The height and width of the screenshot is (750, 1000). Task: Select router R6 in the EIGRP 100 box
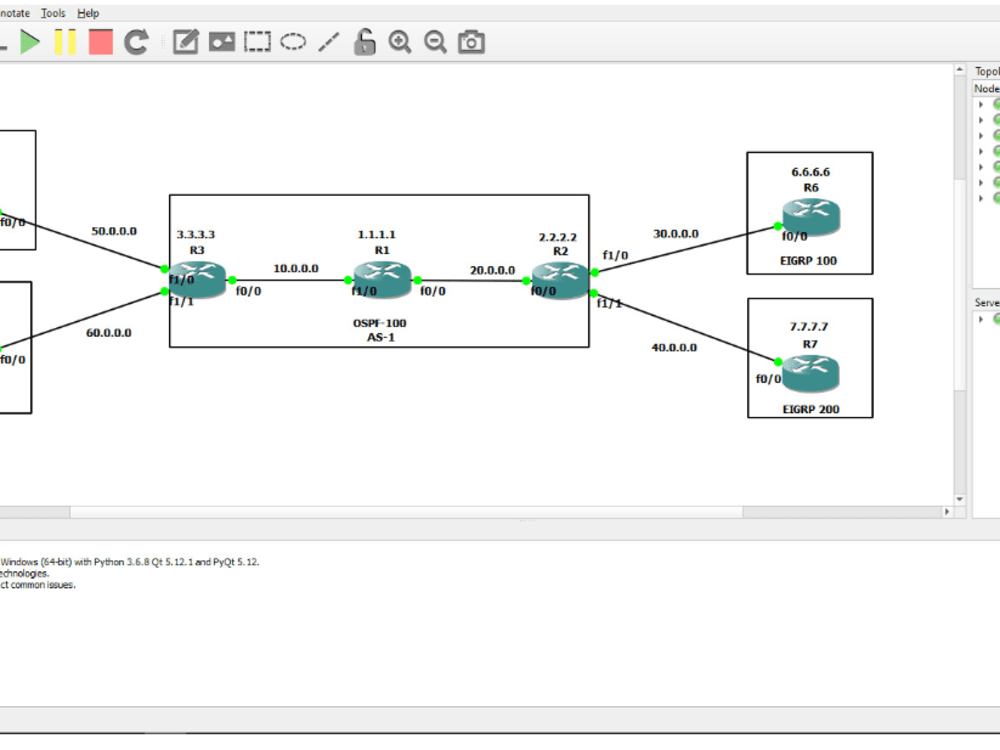[x=810, y=213]
